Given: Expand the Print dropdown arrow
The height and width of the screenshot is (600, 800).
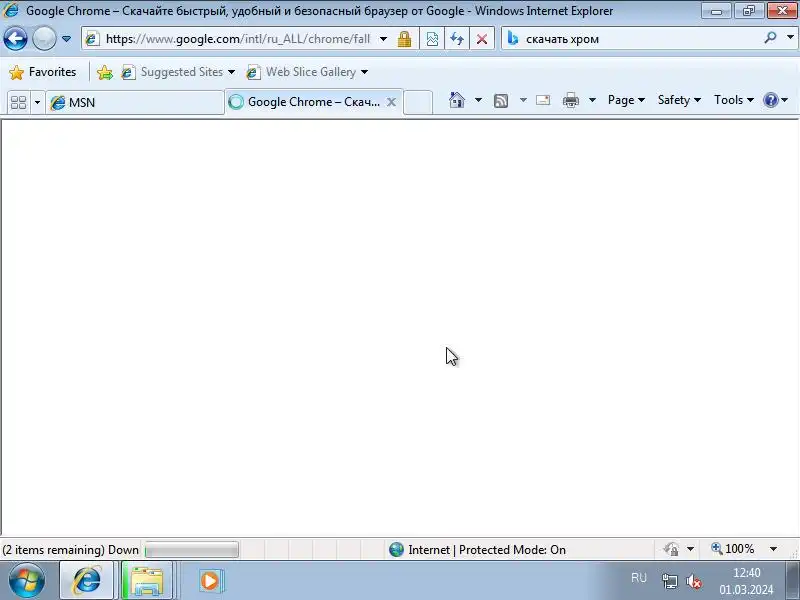Looking at the screenshot, I should point(592,100).
